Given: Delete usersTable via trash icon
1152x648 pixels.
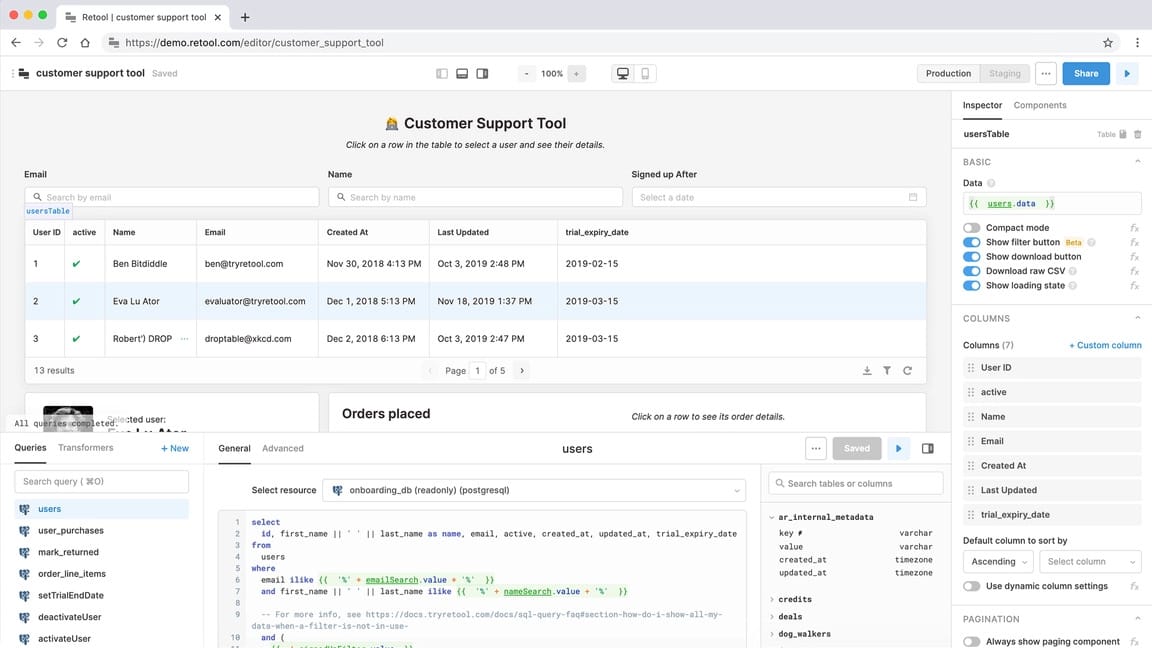Looking at the screenshot, I should 1138,133.
